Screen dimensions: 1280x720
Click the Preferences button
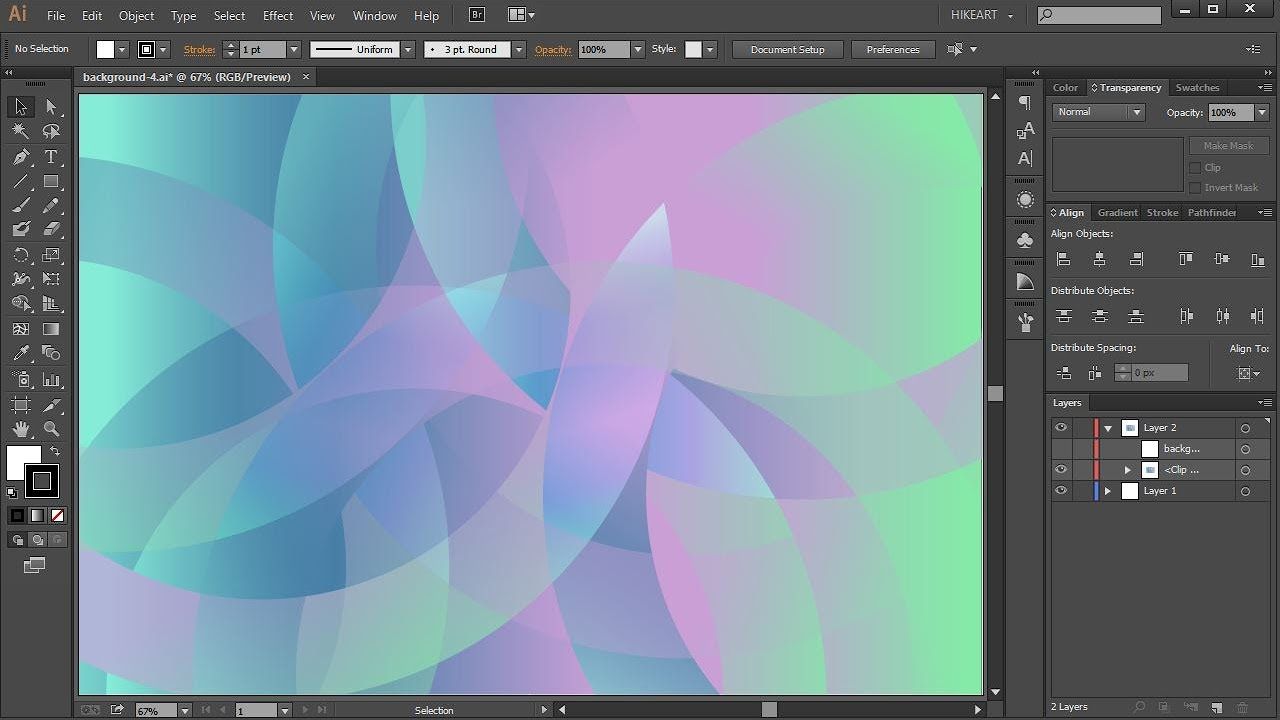coord(893,49)
